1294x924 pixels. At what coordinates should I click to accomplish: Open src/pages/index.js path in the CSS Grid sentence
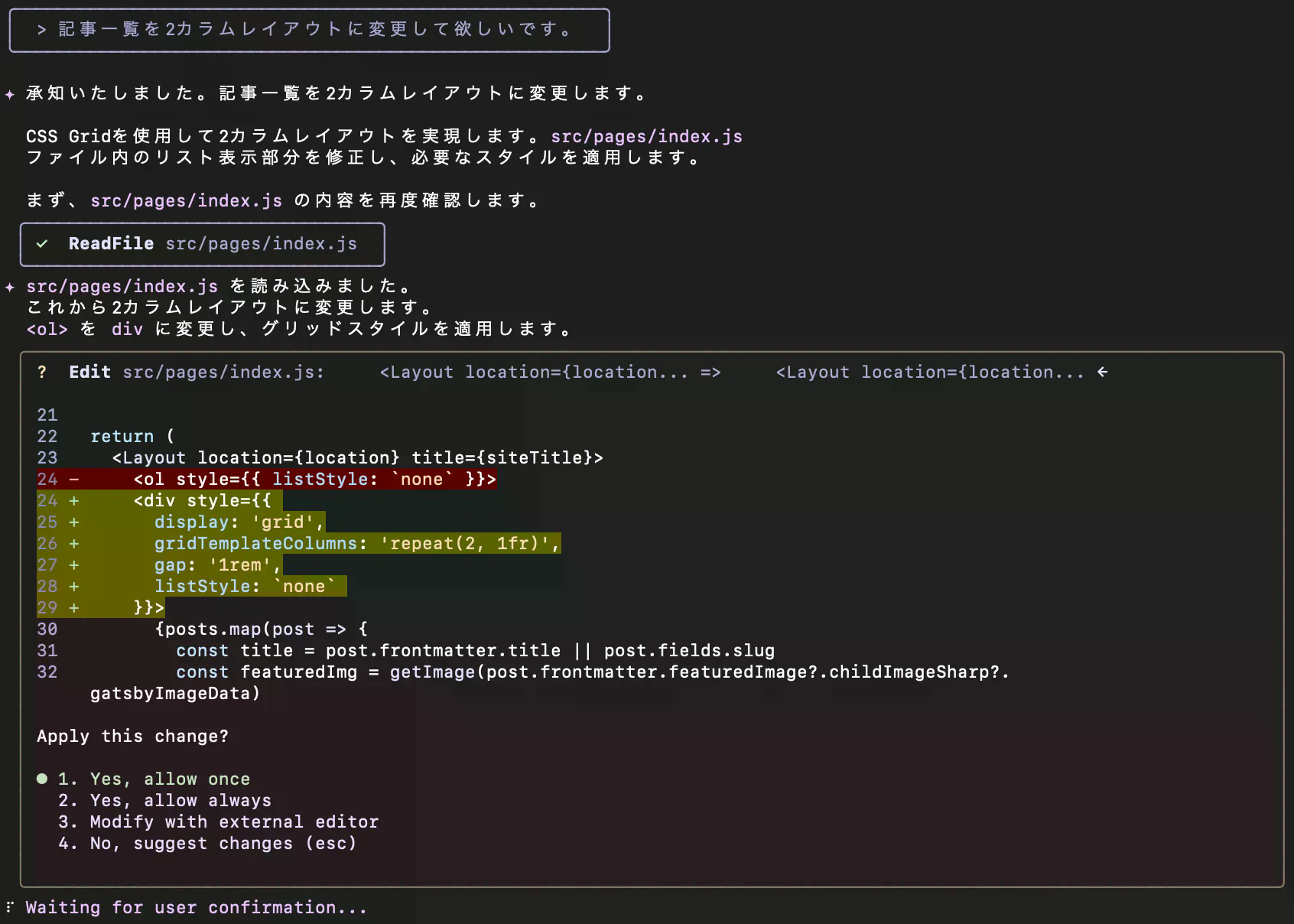[646, 136]
